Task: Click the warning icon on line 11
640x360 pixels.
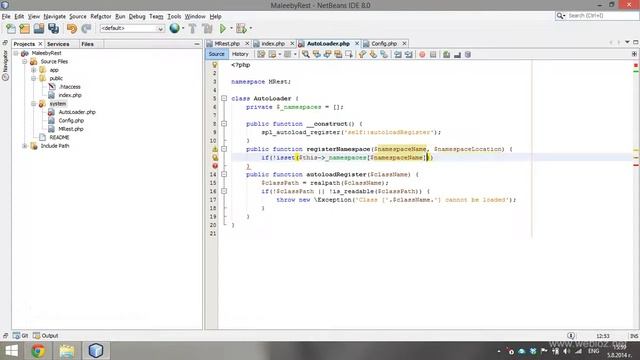Action: (x=215, y=149)
